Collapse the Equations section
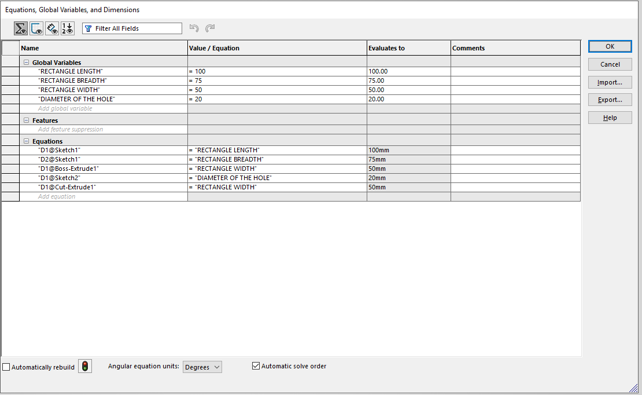Image resolution: width=642 pixels, height=395 pixels. tap(26, 141)
